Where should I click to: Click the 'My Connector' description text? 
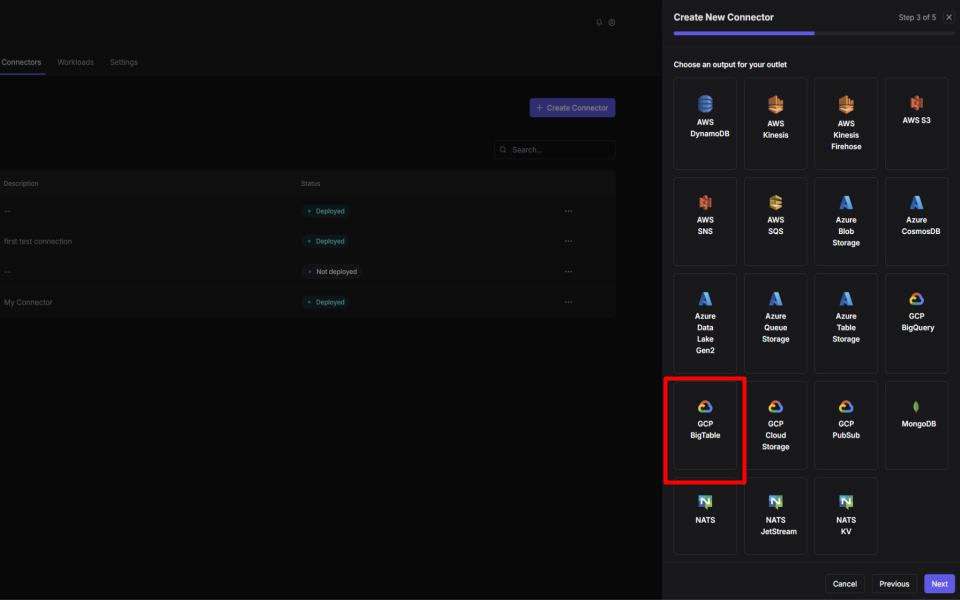[x=28, y=302]
